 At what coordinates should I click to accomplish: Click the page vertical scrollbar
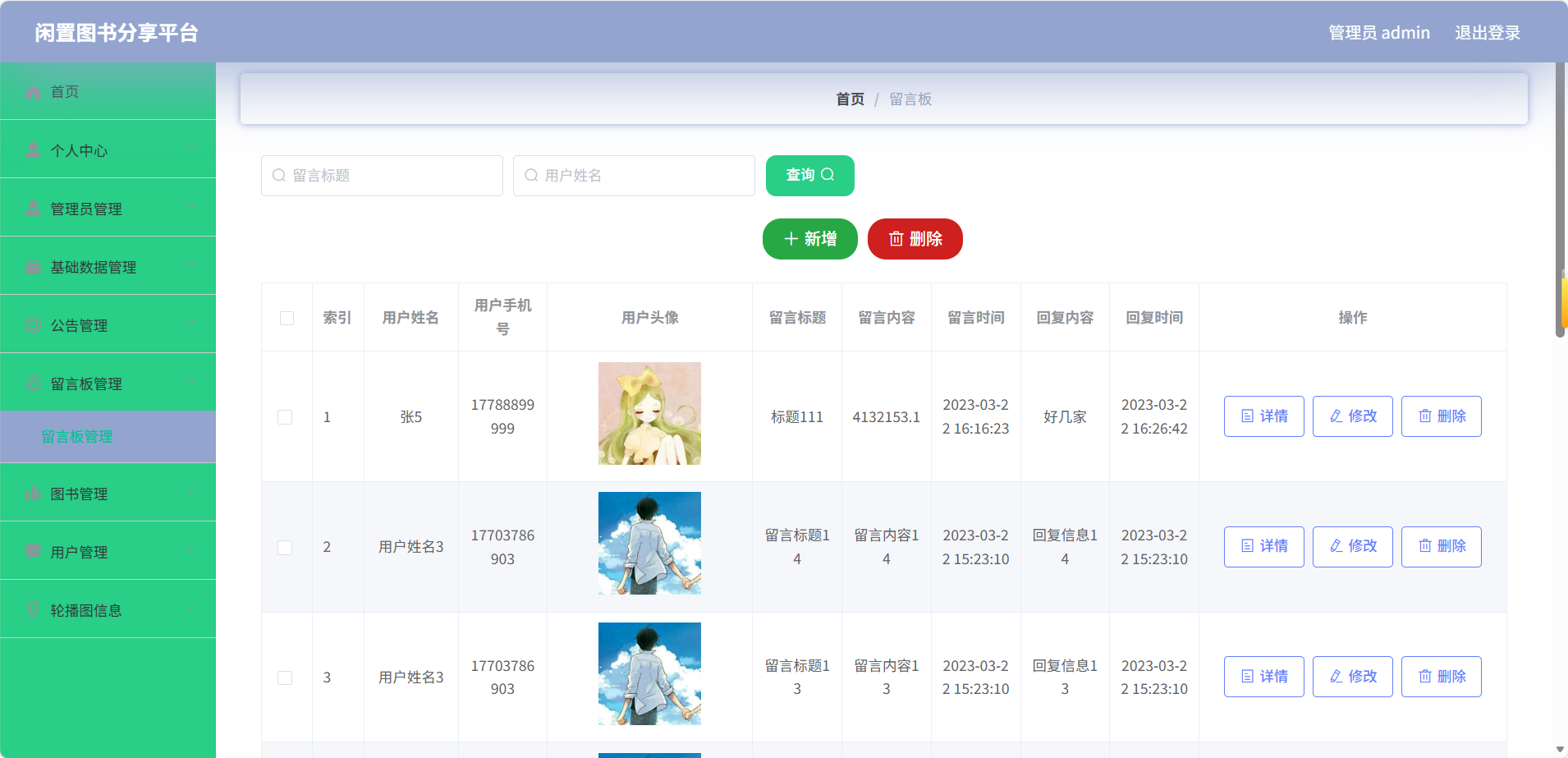pyautogui.click(x=1561, y=200)
